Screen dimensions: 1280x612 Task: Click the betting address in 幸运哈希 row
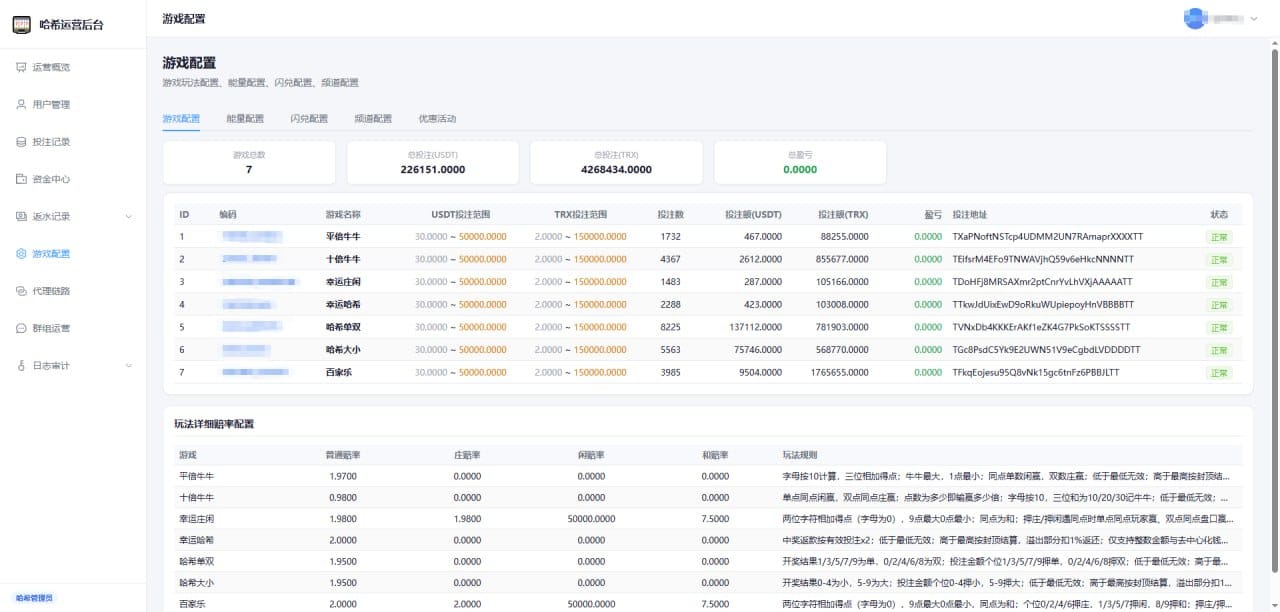tap(1044, 305)
